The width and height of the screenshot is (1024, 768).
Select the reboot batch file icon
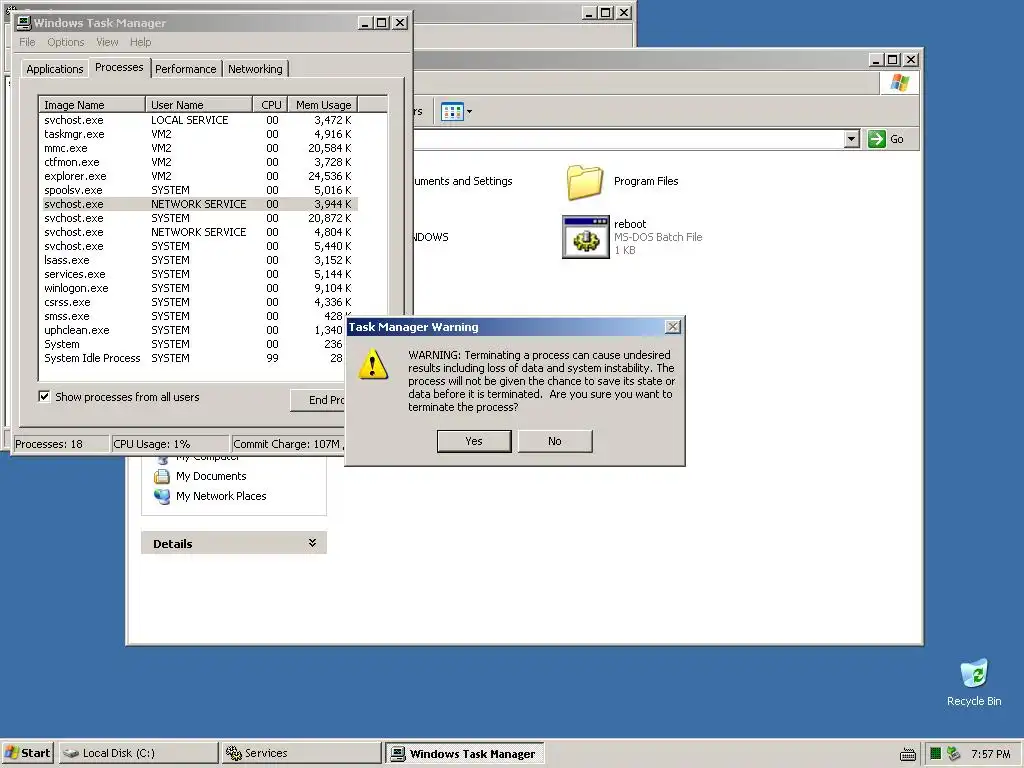point(585,237)
